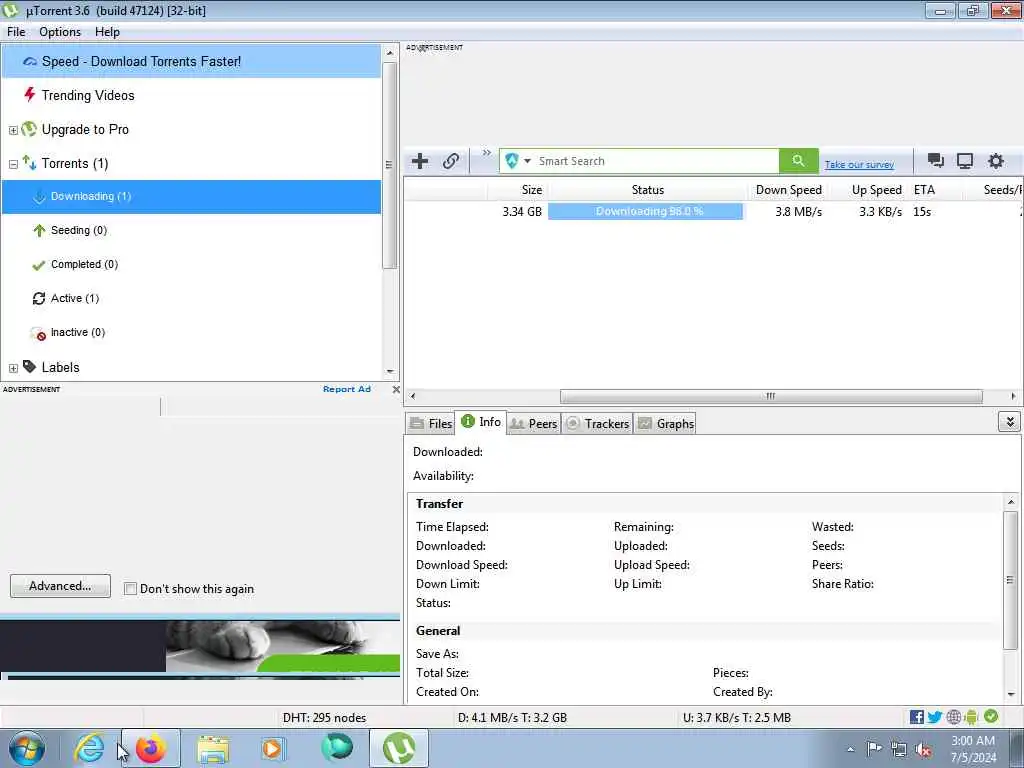Close the sidebar advertisement
This screenshot has height=768, width=1024.
tap(396, 389)
